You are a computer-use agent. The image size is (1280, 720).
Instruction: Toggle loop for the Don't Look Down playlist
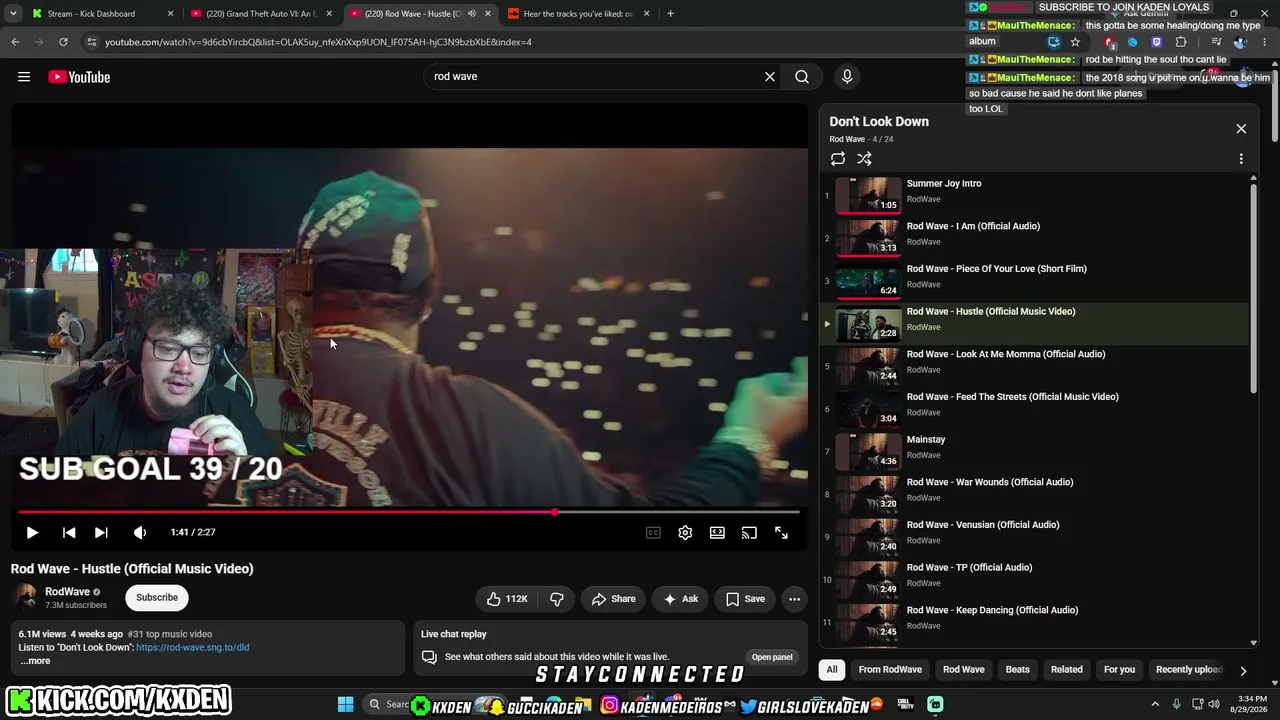838,159
